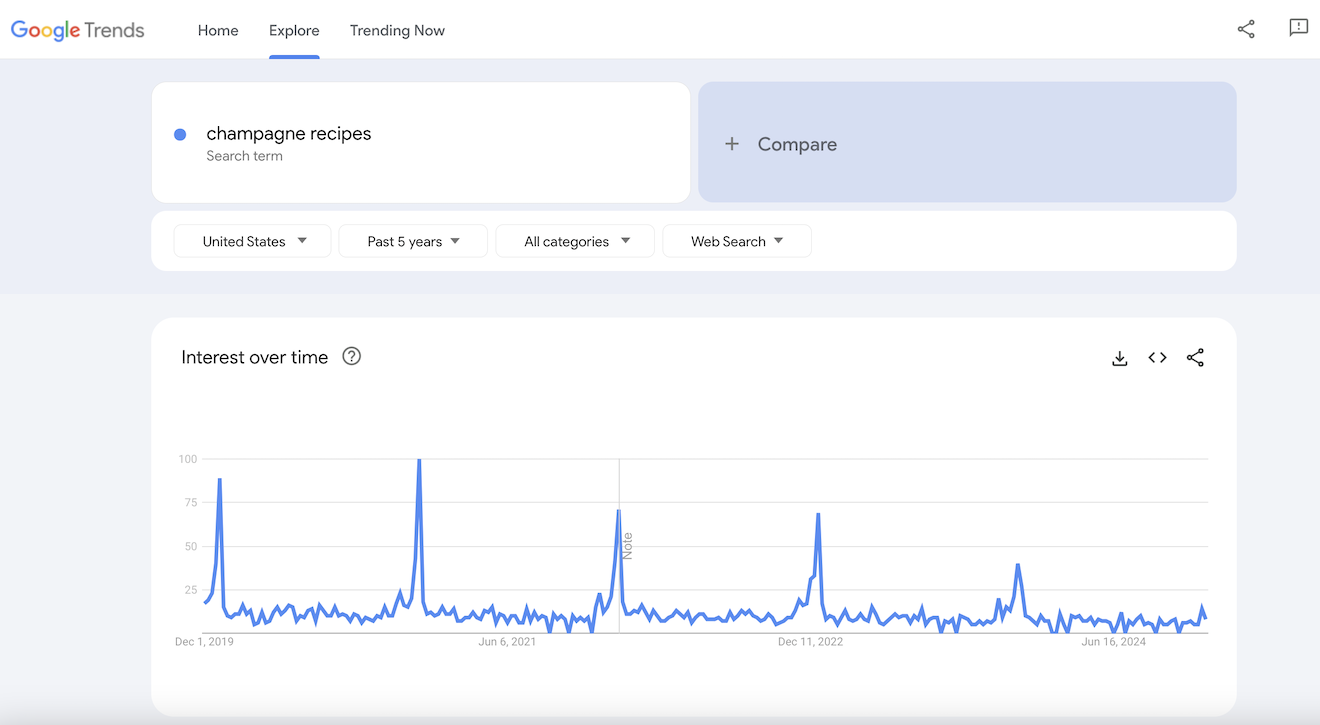Viewport: 1320px width, 725px height.
Task: Click the Google Trends logo
Action: coord(78,30)
